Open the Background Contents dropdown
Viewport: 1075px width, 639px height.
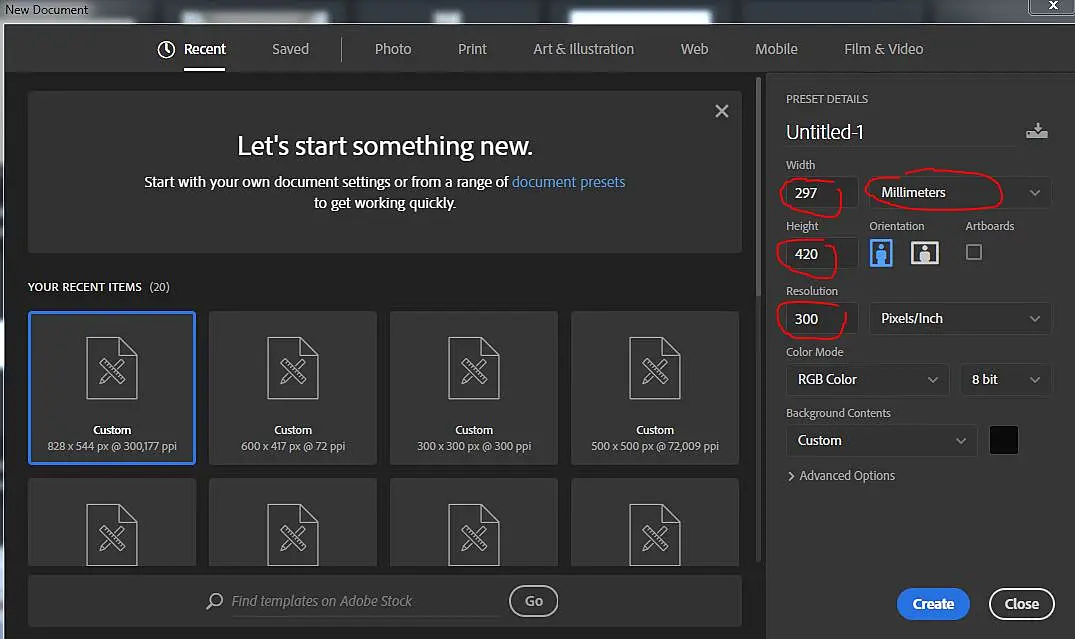882,441
